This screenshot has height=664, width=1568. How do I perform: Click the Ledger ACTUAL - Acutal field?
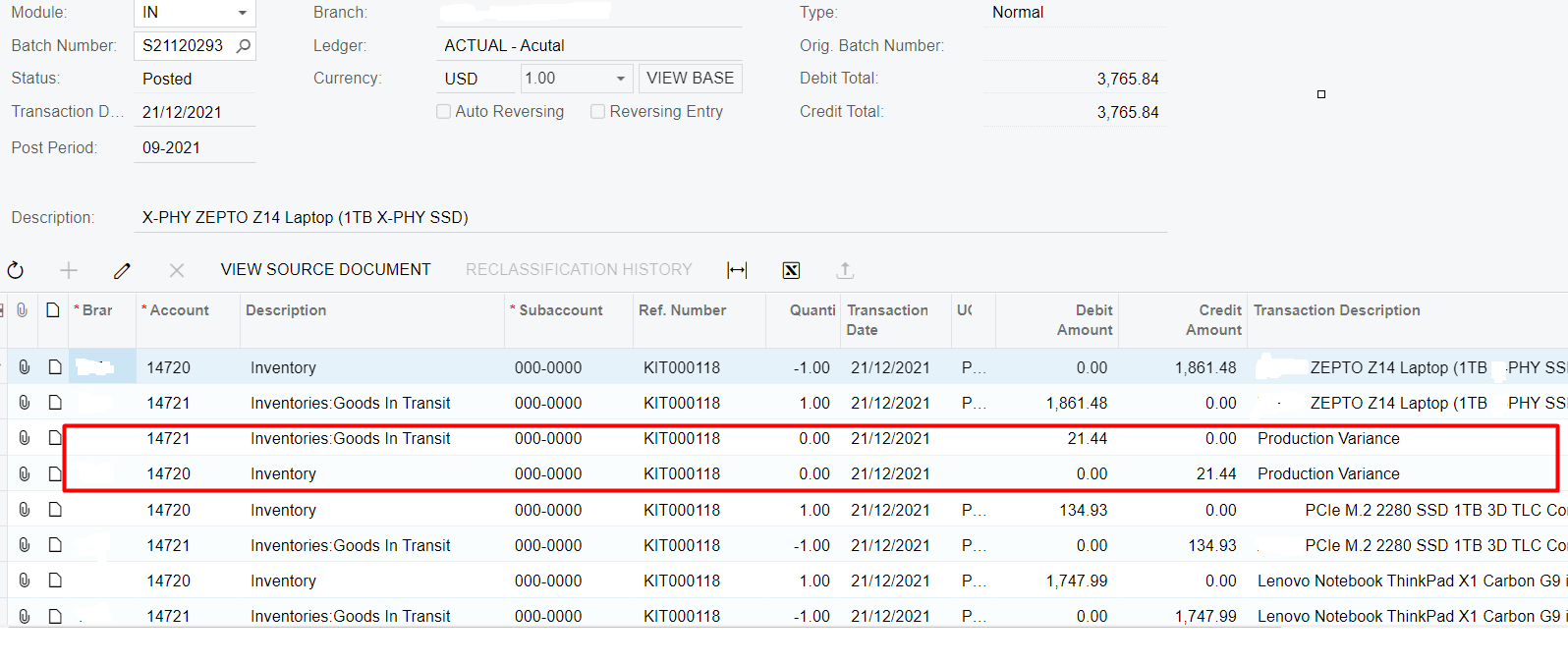tap(588, 45)
